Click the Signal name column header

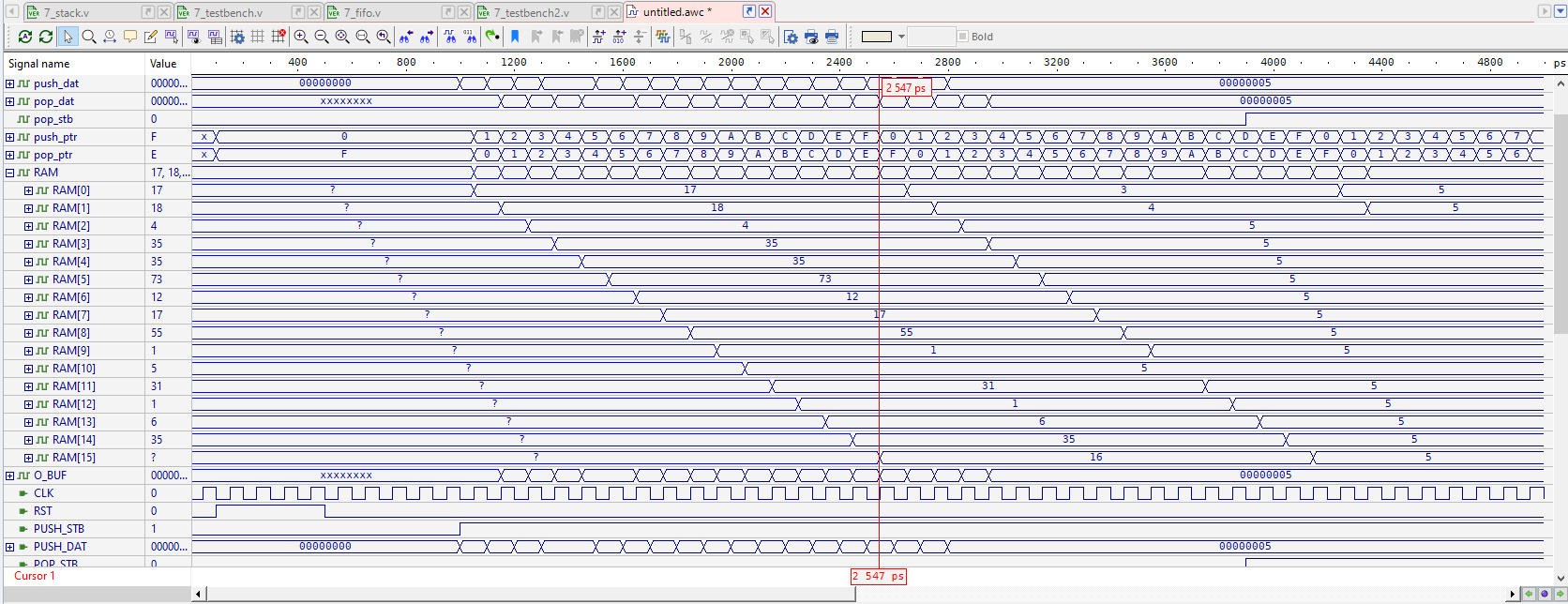pos(73,63)
